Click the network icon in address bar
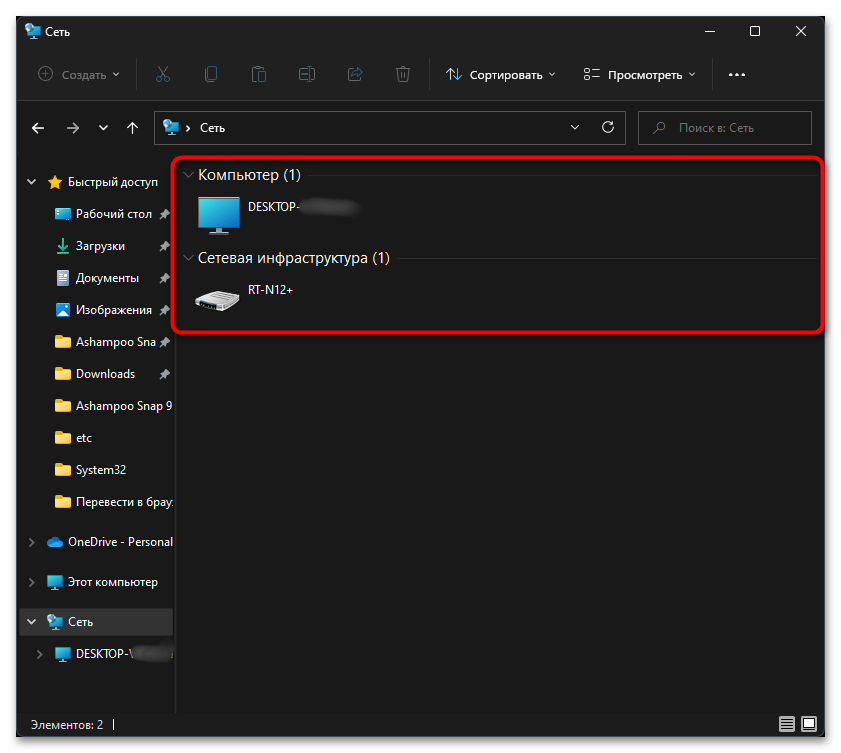 click(x=171, y=127)
